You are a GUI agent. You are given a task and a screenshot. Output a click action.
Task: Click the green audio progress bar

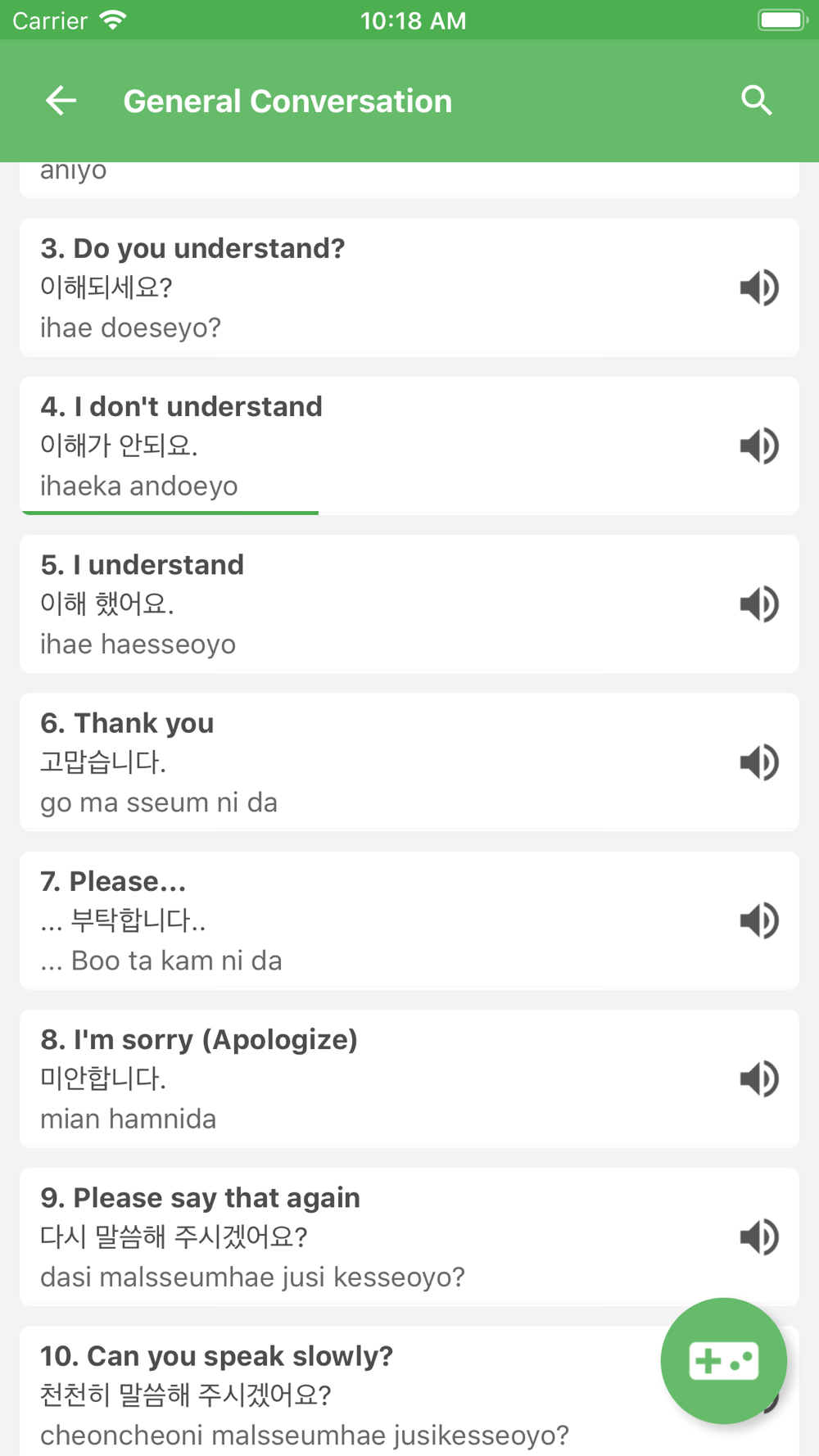point(170,513)
